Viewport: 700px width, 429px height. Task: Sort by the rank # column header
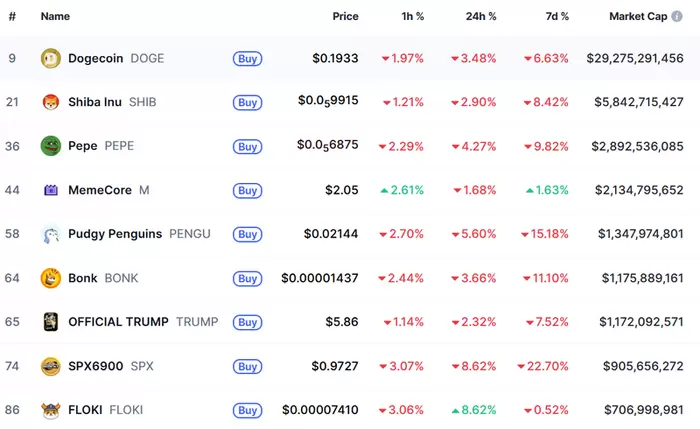click(12, 17)
